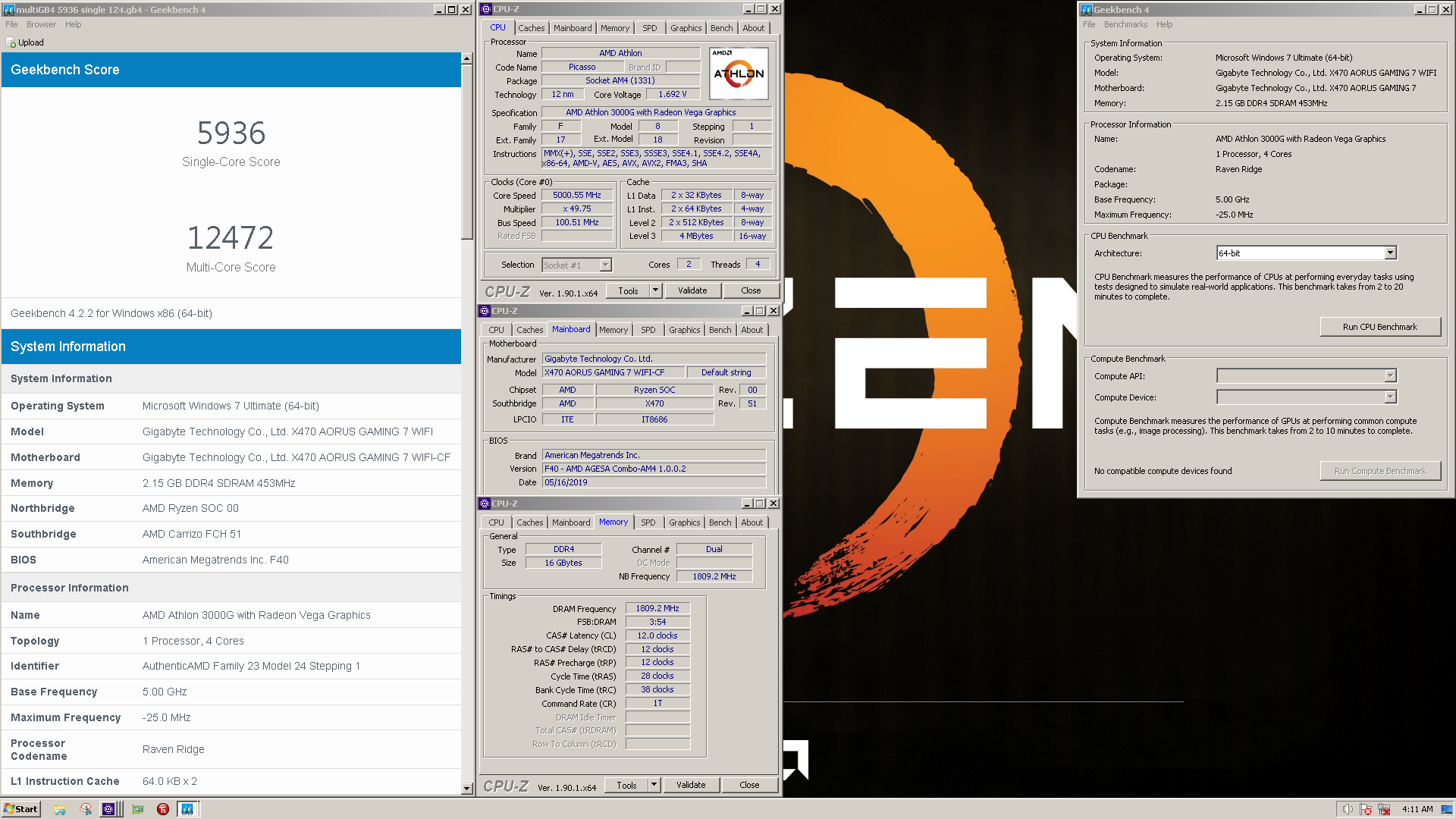Click the Multiplier x 49.75 field
Viewport: 1456px width, 819px height.
tap(577, 209)
